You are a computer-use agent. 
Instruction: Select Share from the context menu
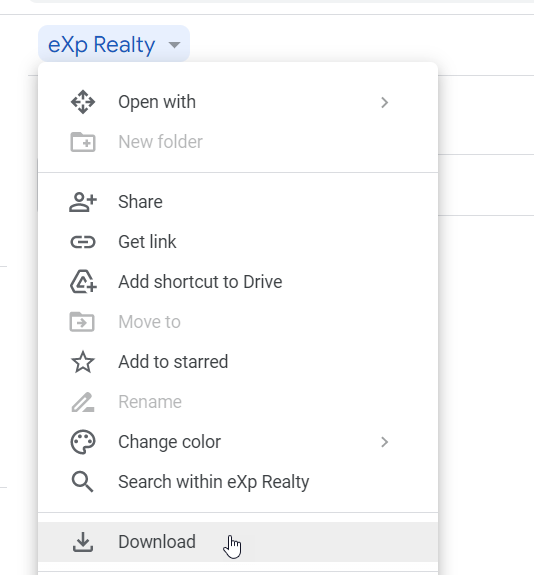click(x=238, y=202)
